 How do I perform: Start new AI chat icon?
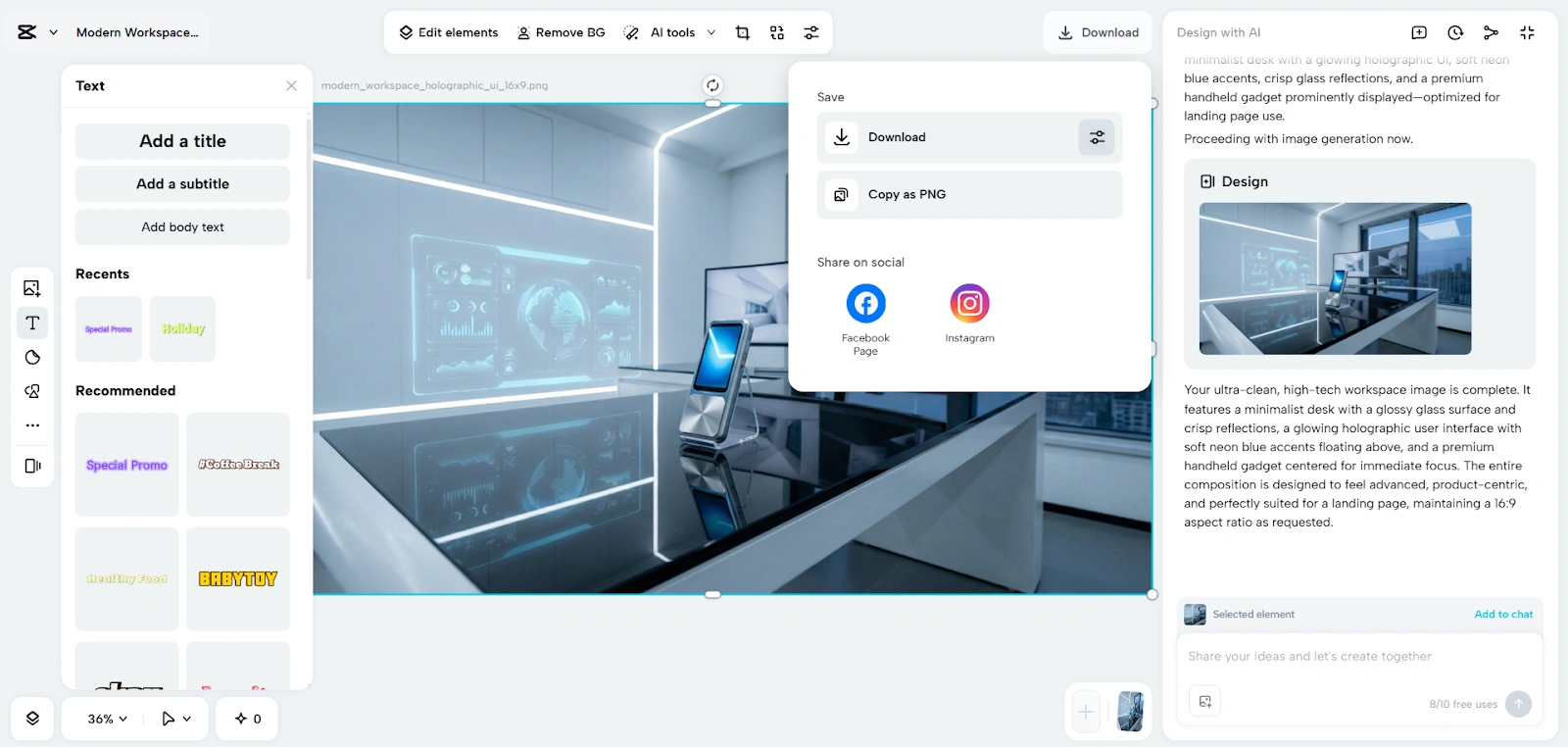(1419, 32)
